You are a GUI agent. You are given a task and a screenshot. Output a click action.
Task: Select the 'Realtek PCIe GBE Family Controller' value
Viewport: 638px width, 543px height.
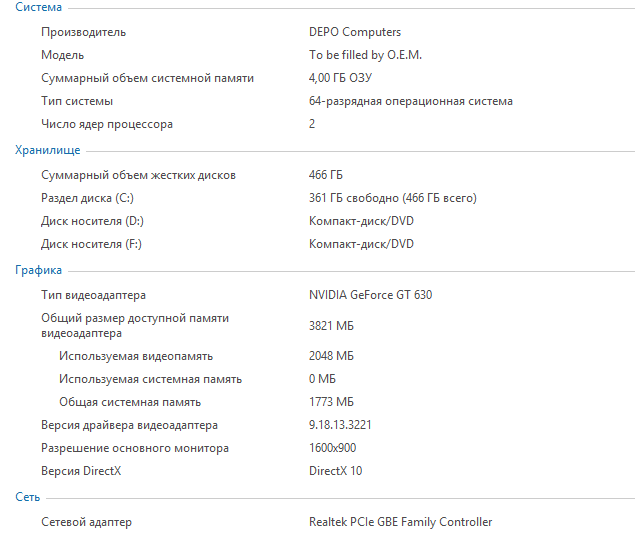click(x=400, y=522)
